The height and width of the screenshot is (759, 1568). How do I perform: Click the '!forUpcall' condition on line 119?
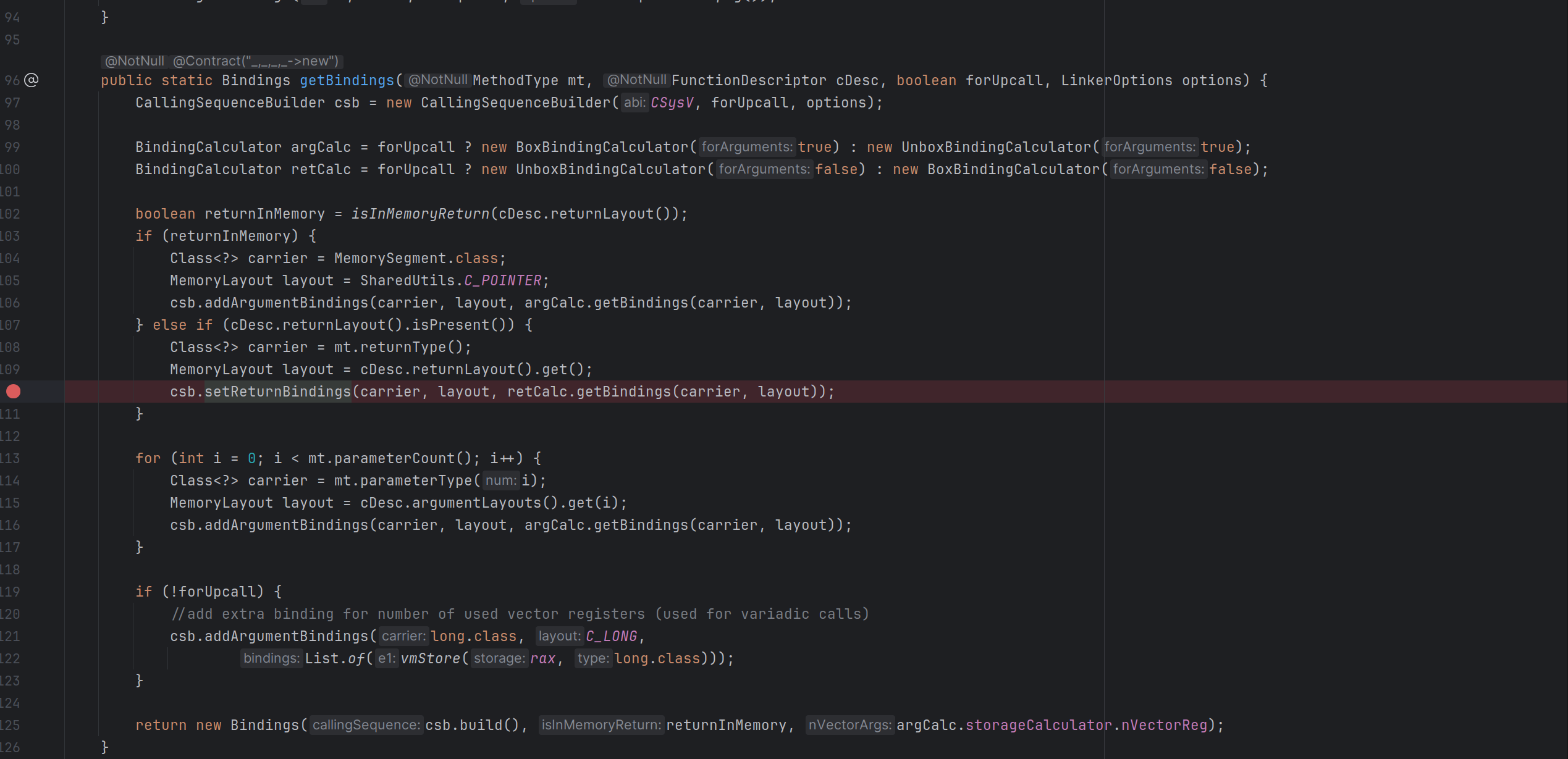[213, 592]
